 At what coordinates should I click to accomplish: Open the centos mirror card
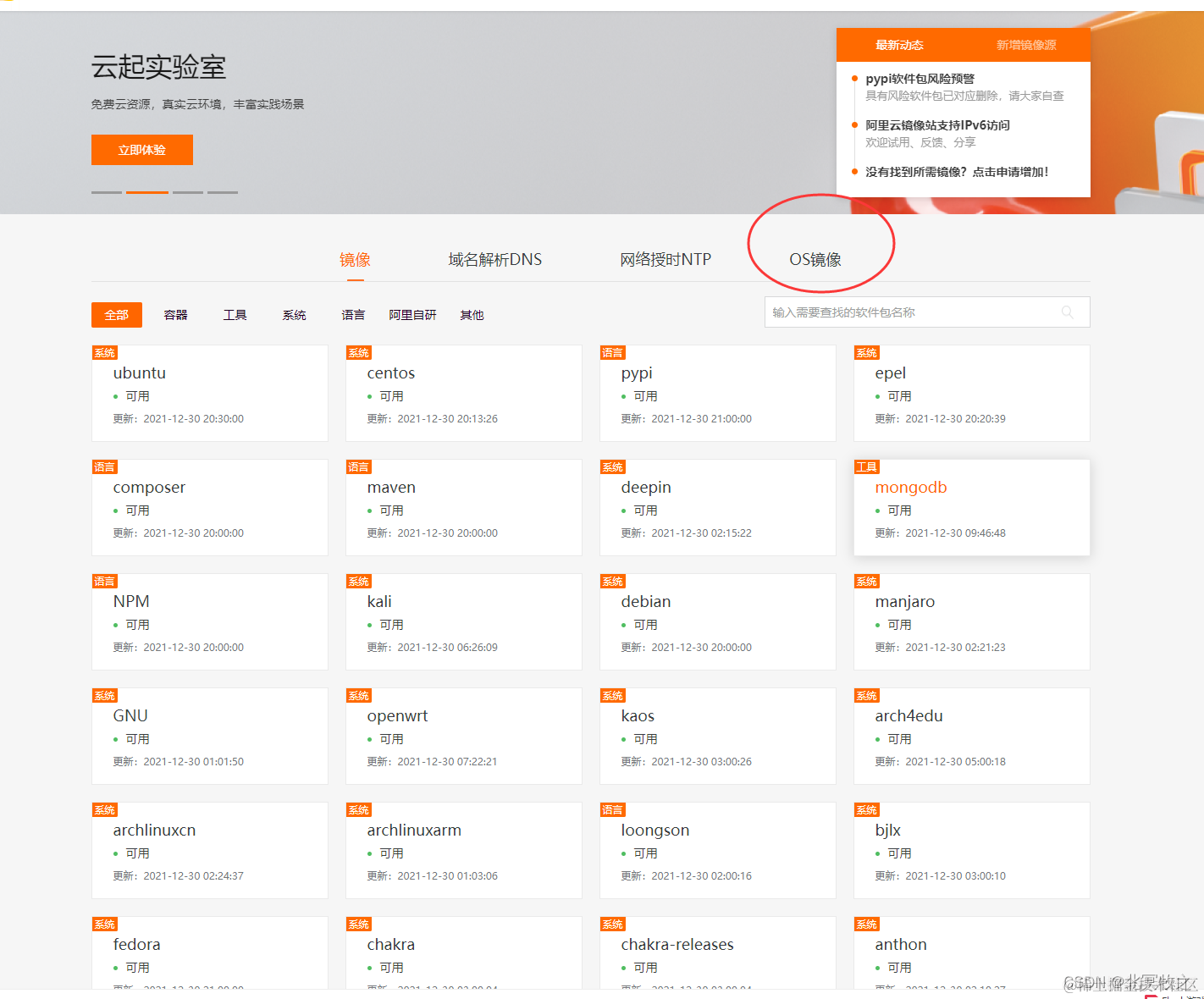(x=464, y=393)
